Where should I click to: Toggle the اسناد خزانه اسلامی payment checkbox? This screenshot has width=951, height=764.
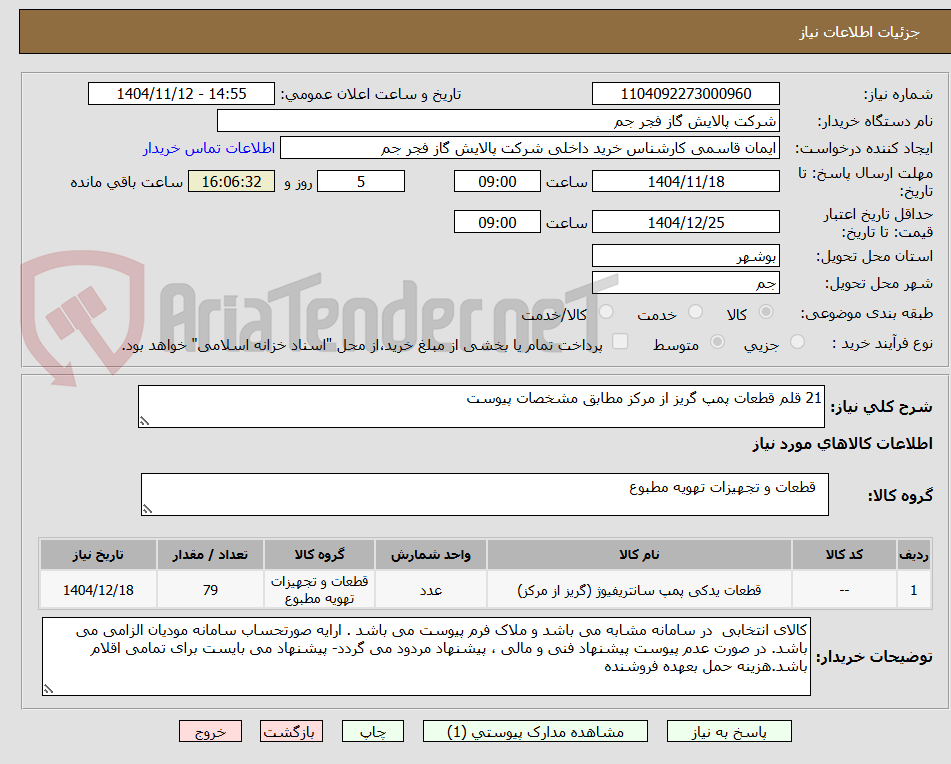pos(620,341)
